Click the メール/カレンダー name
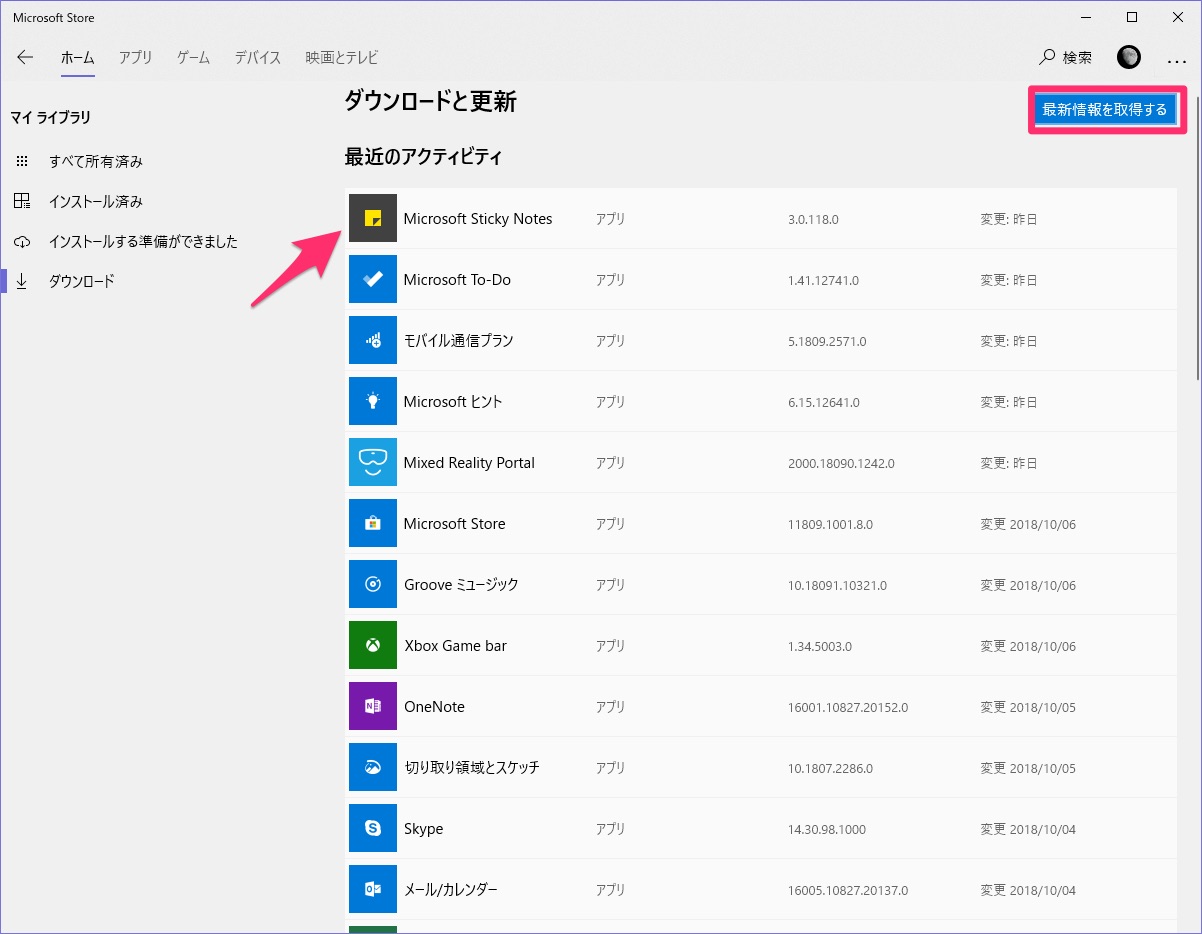Image resolution: width=1202 pixels, height=934 pixels. (x=450, y=889)
